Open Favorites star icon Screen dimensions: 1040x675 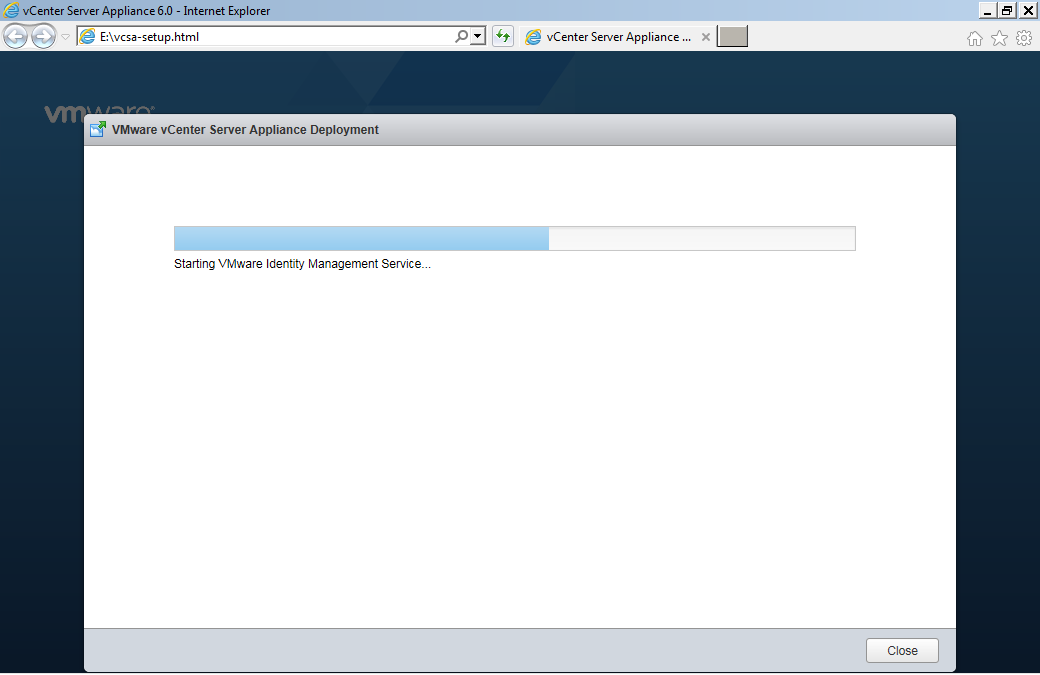(999, 38)
